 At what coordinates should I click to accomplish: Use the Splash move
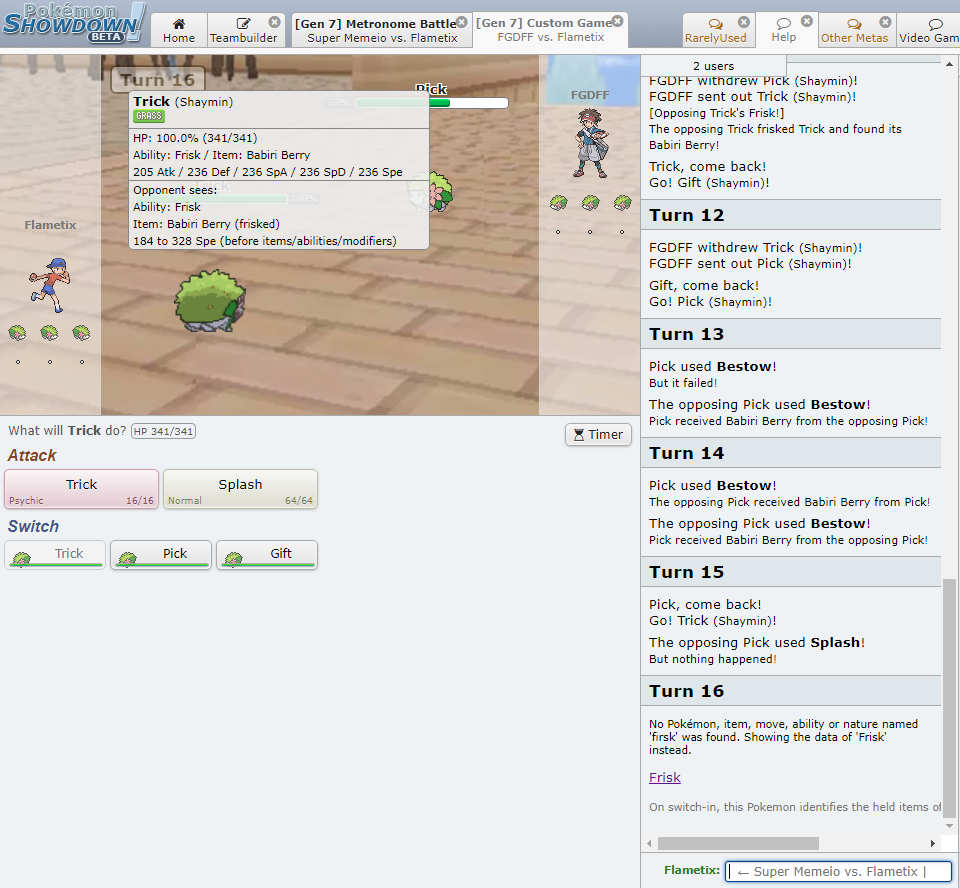pos(240,489)
